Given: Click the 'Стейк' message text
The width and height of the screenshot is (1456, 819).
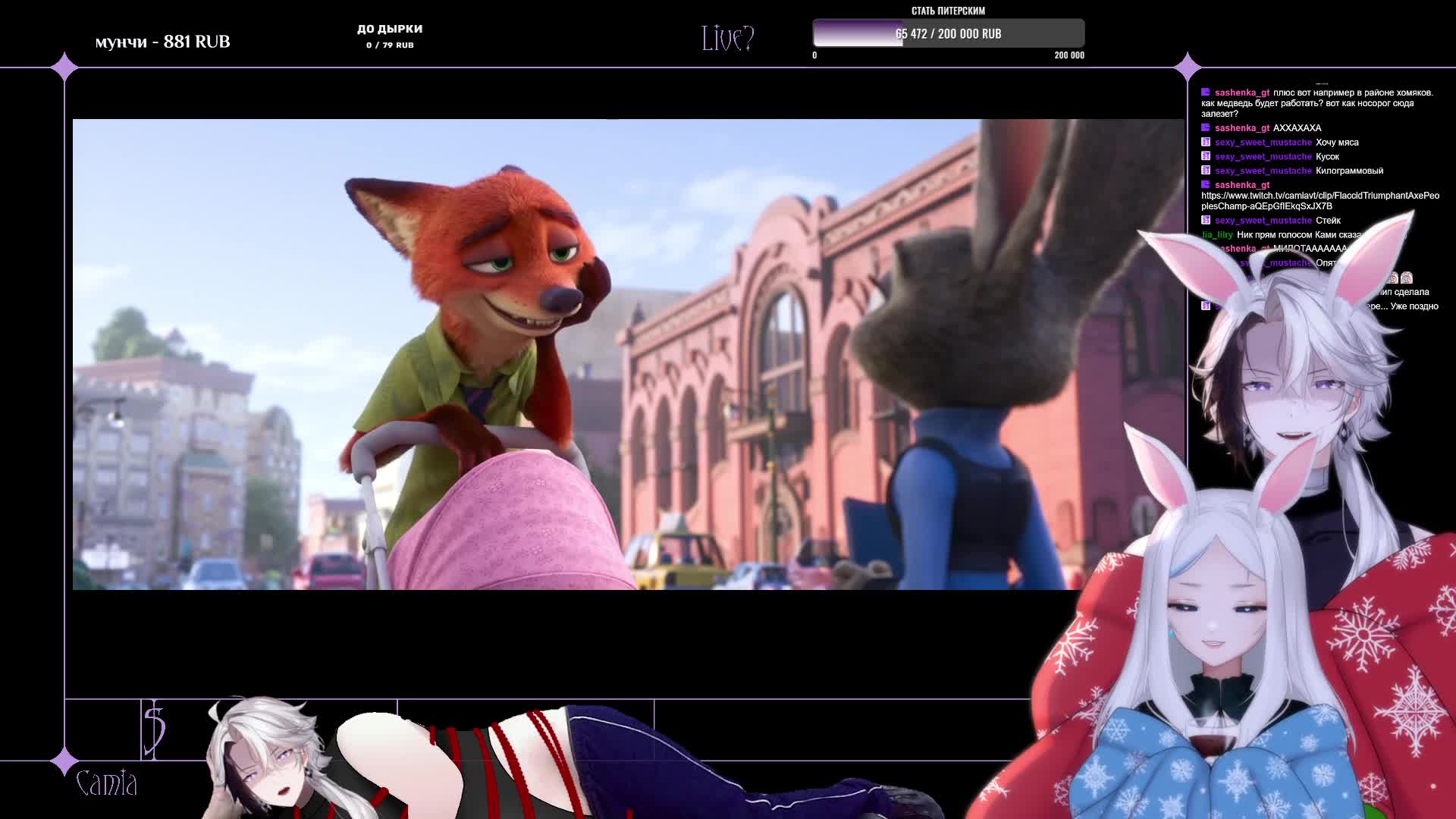Looking at the screenshot, I should (x=1328, y=221).
